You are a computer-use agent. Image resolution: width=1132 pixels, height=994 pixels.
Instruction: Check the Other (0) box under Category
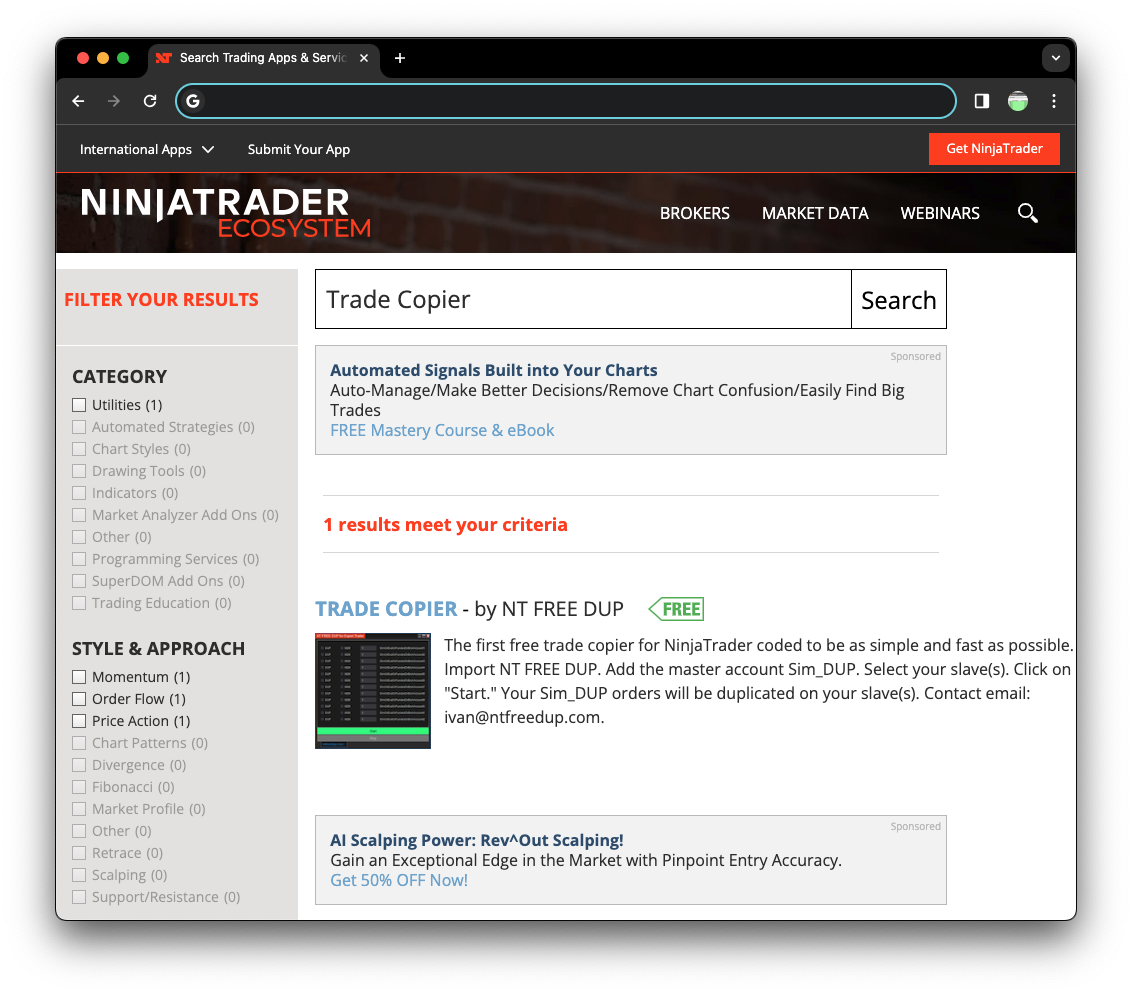[79, 537]
